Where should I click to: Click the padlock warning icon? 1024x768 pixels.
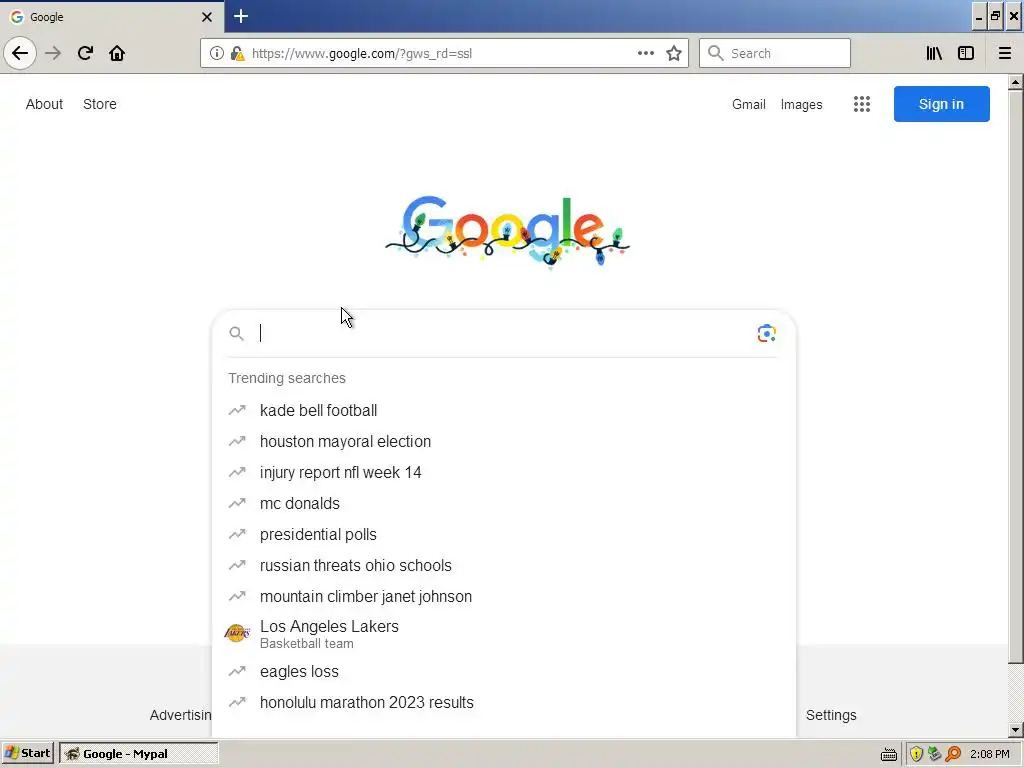point(238,54)
